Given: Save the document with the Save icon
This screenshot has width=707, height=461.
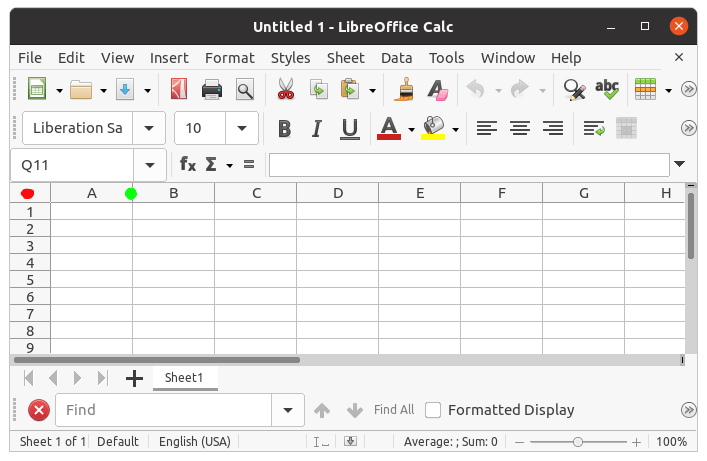Looking at the screenshot, I should [125, 89].
